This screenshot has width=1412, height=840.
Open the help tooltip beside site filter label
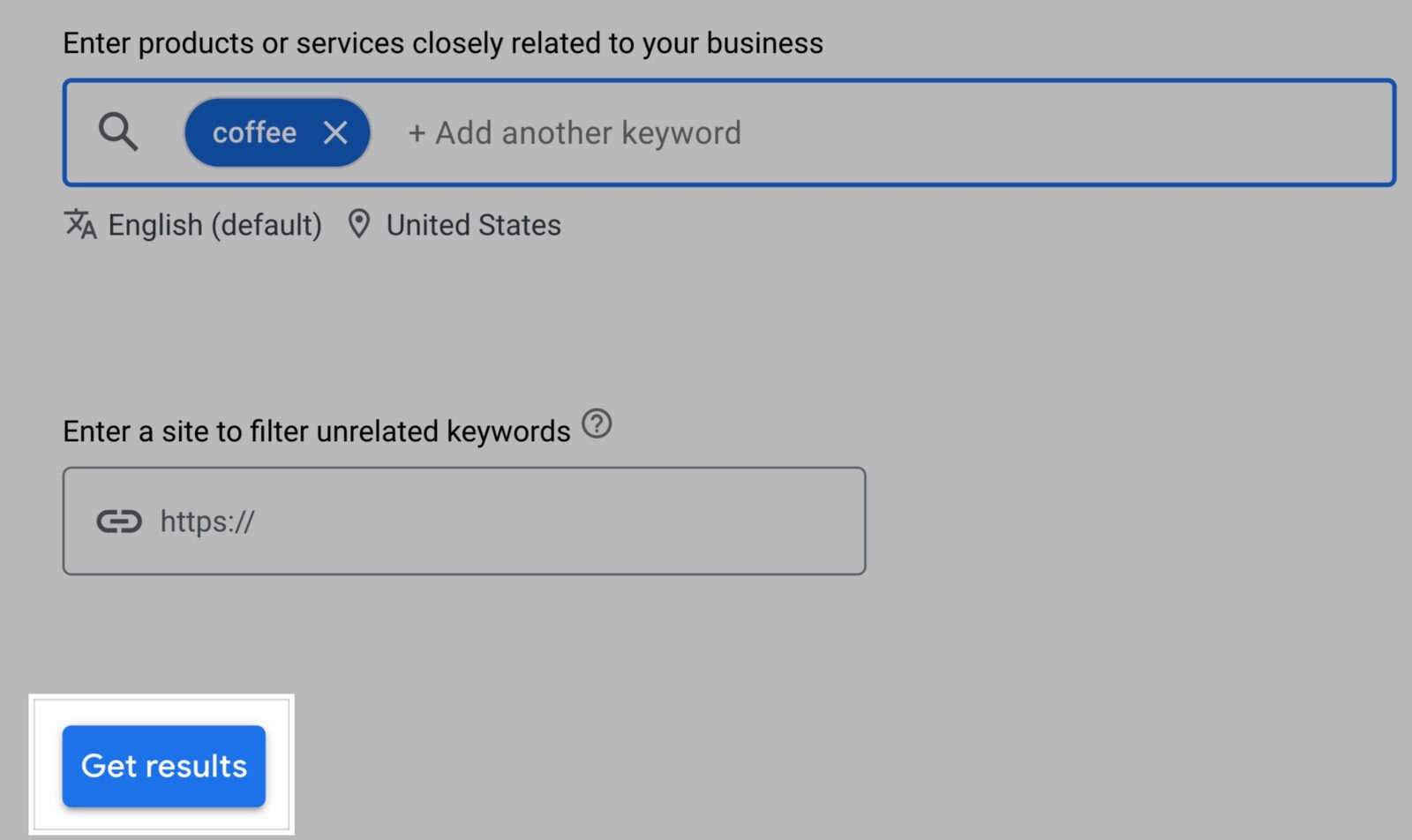click(x=597, y=424)
